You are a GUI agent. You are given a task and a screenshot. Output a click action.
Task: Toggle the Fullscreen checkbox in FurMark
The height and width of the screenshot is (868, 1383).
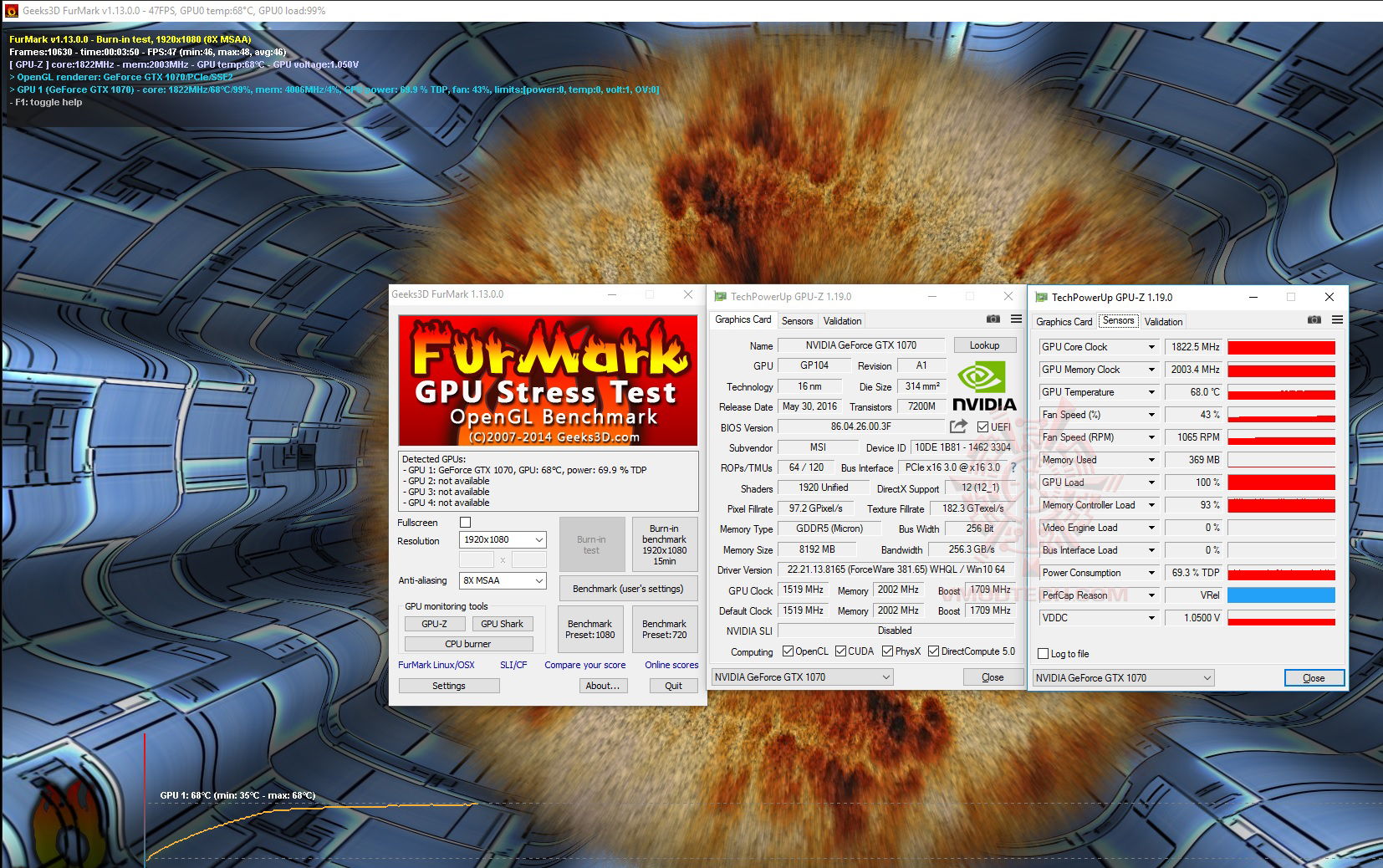466,523
